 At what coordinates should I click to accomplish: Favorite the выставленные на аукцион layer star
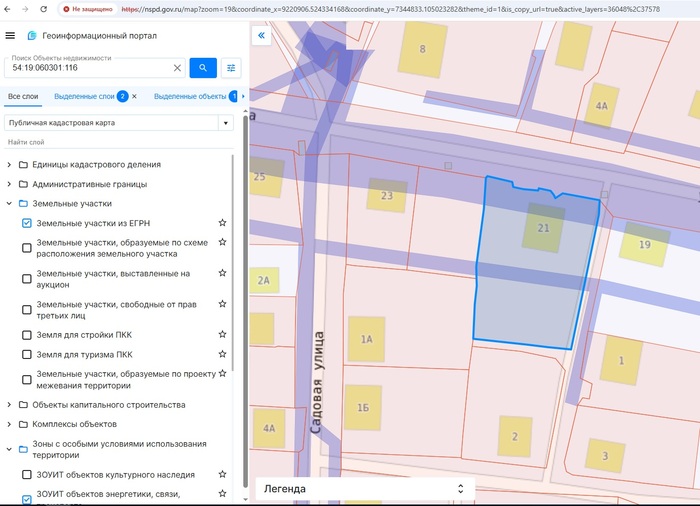222,273
